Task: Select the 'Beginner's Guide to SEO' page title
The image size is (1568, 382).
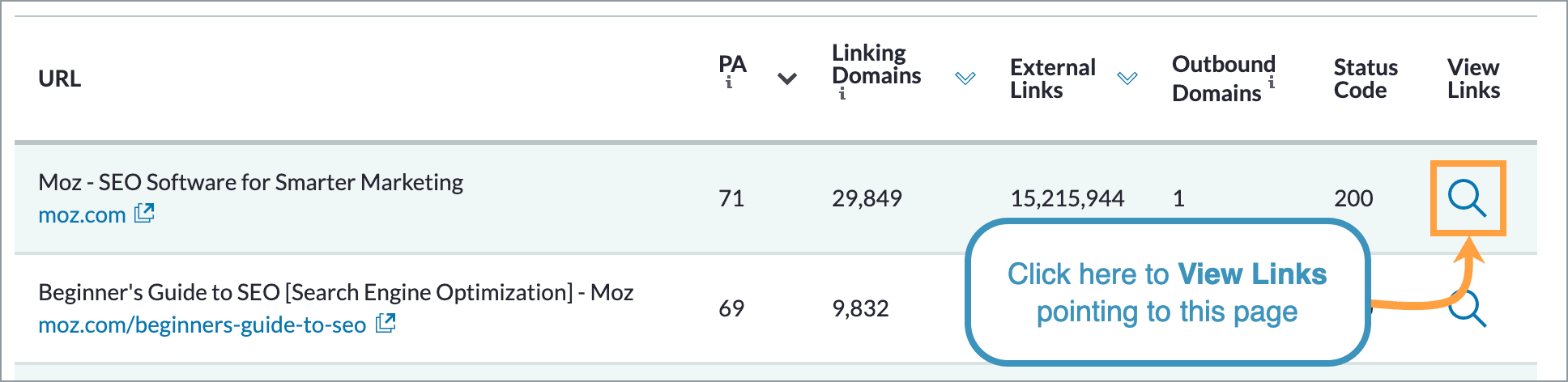Action: point(335,292)
